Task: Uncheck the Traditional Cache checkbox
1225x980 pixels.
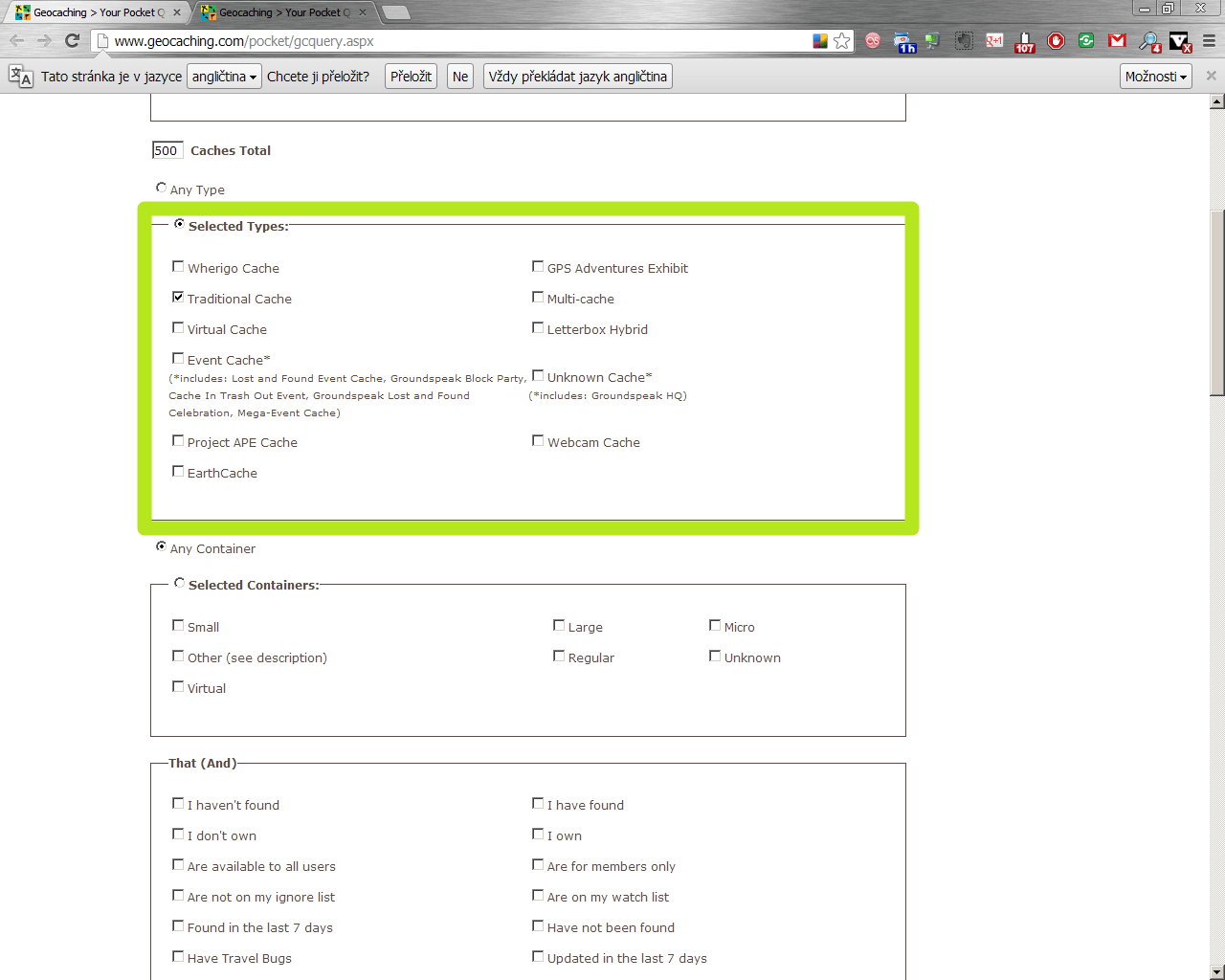Action: point(178,297)
